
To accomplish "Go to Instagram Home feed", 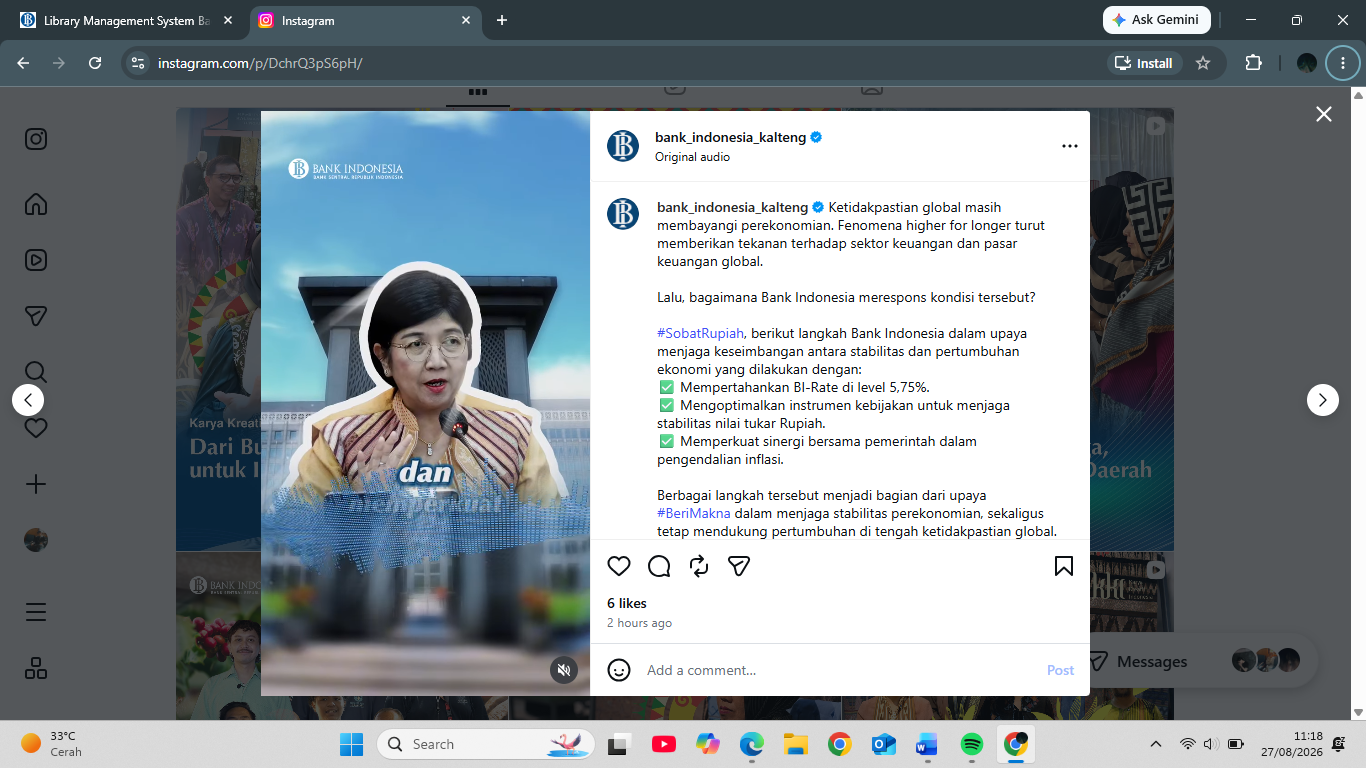I will [36, 204].
